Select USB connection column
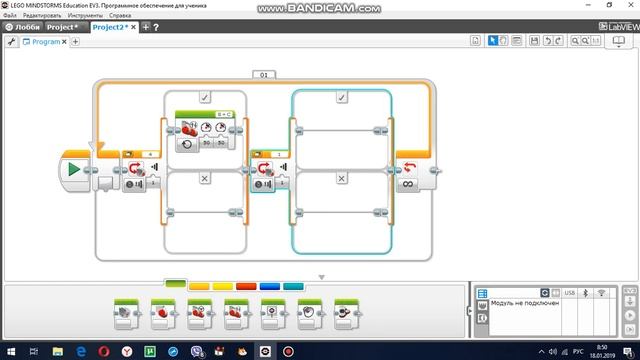The height and width of the screenshot is (360, 640). coord(570,293)
